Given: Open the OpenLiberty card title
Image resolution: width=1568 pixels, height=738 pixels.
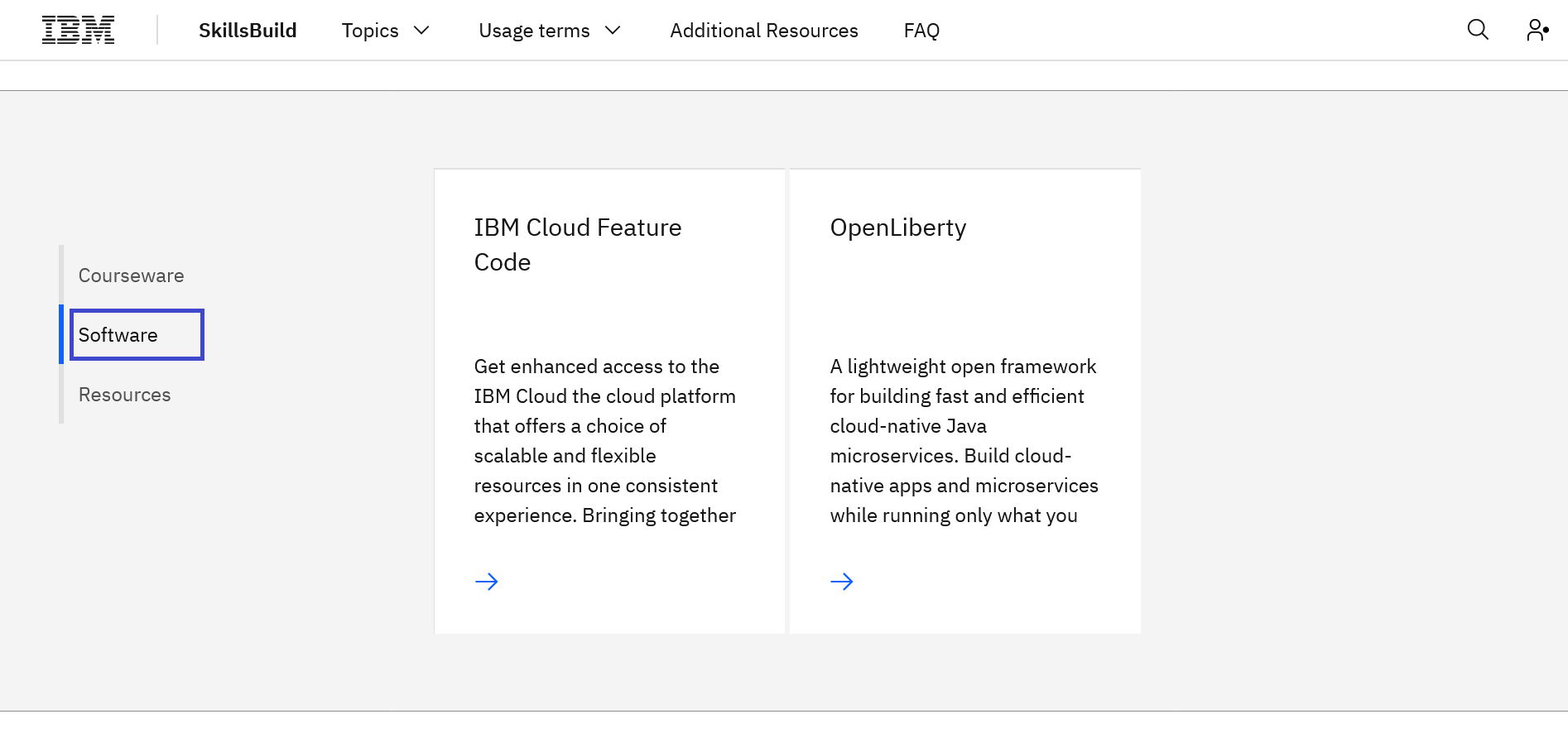Looking at the screenshot, I should coord(898,228).
